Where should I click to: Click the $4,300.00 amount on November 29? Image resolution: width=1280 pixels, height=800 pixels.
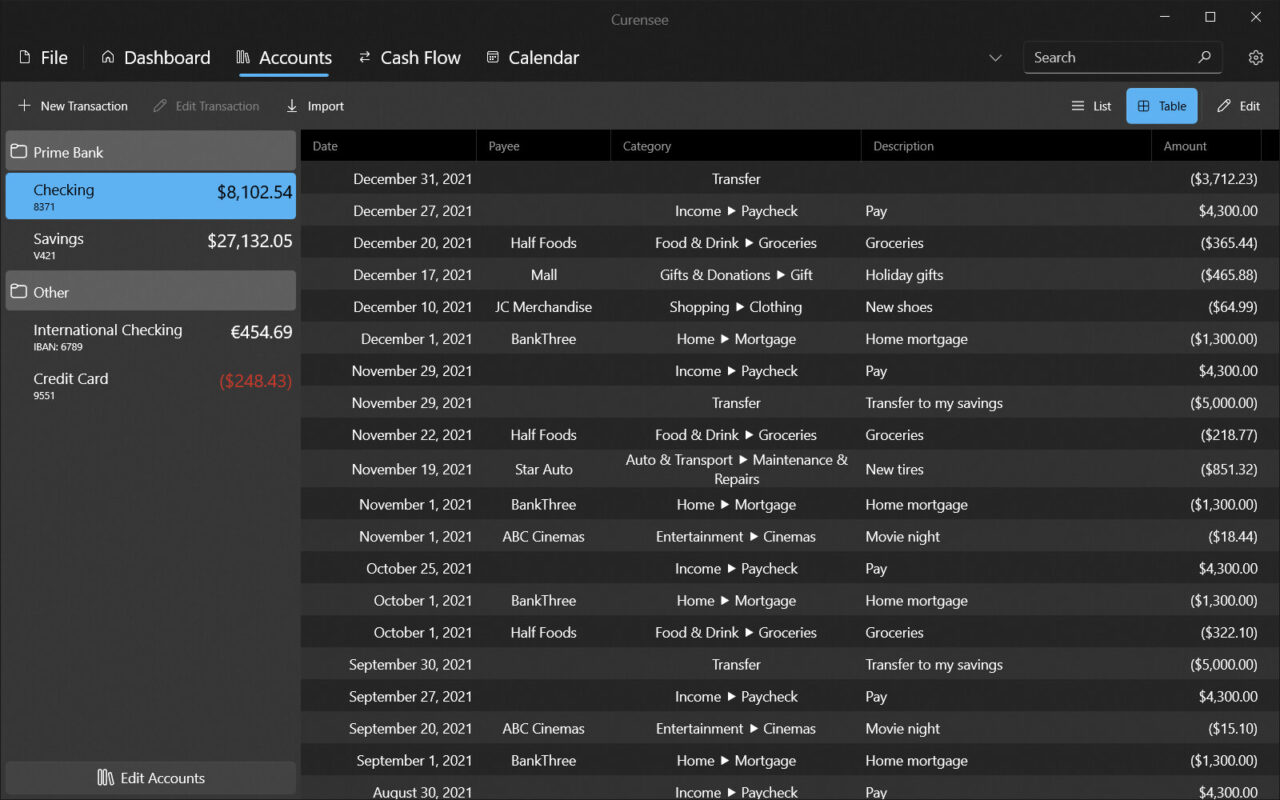(1228, 371)
